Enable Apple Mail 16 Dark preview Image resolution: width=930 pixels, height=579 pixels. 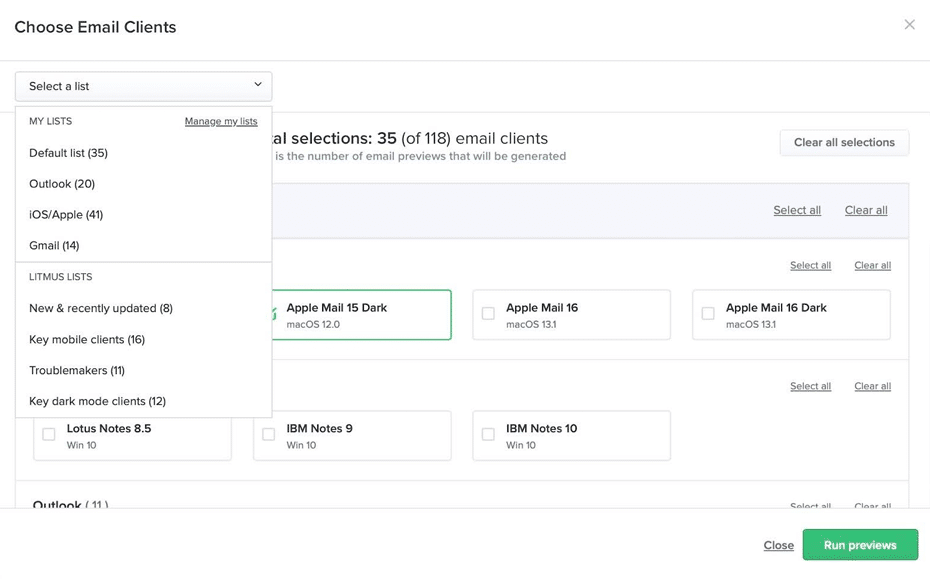(x=707, y=313)
